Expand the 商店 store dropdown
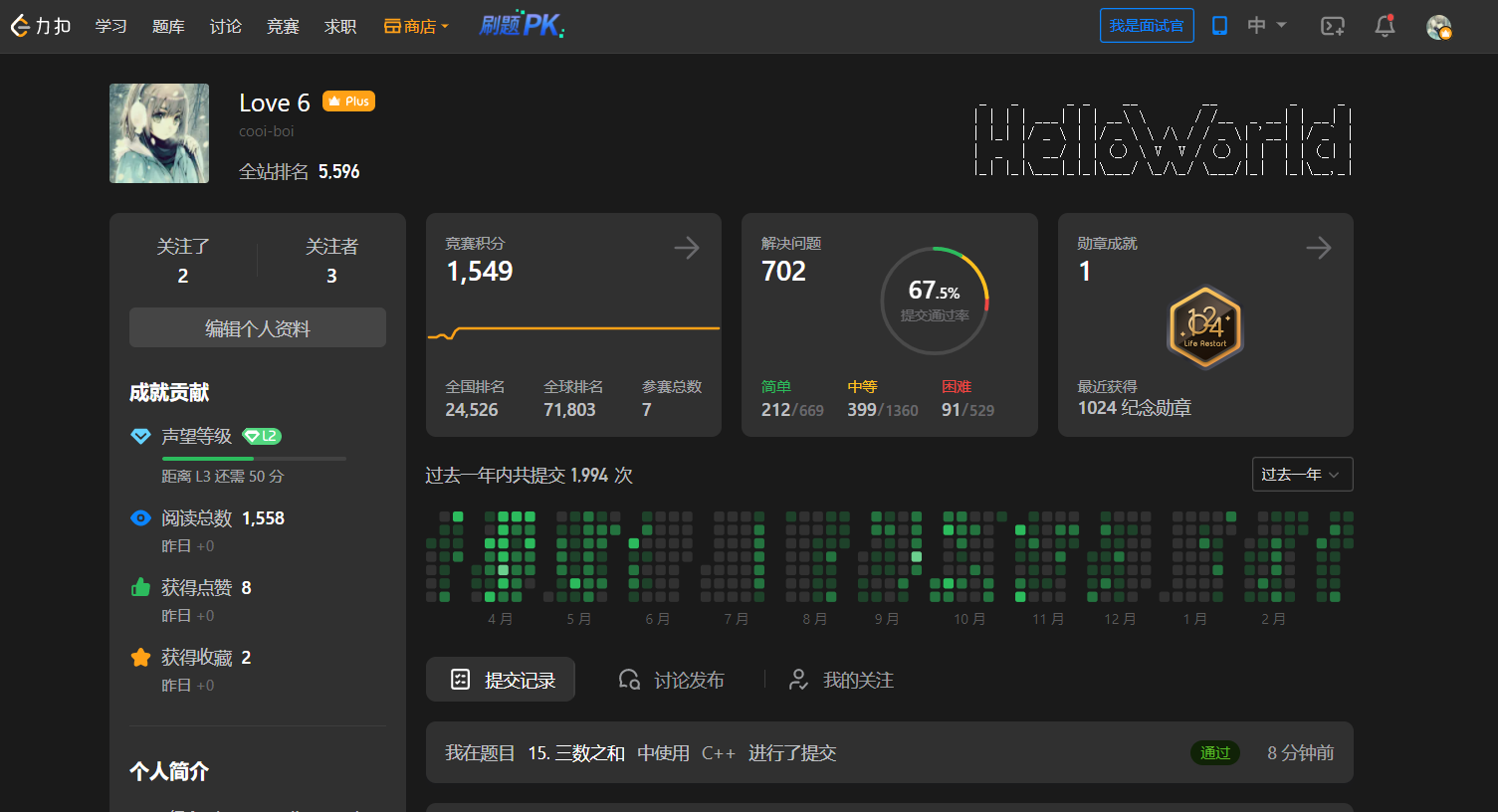Image resolution: width=1498 pixels, height=812 pixels. click(417, 26)
